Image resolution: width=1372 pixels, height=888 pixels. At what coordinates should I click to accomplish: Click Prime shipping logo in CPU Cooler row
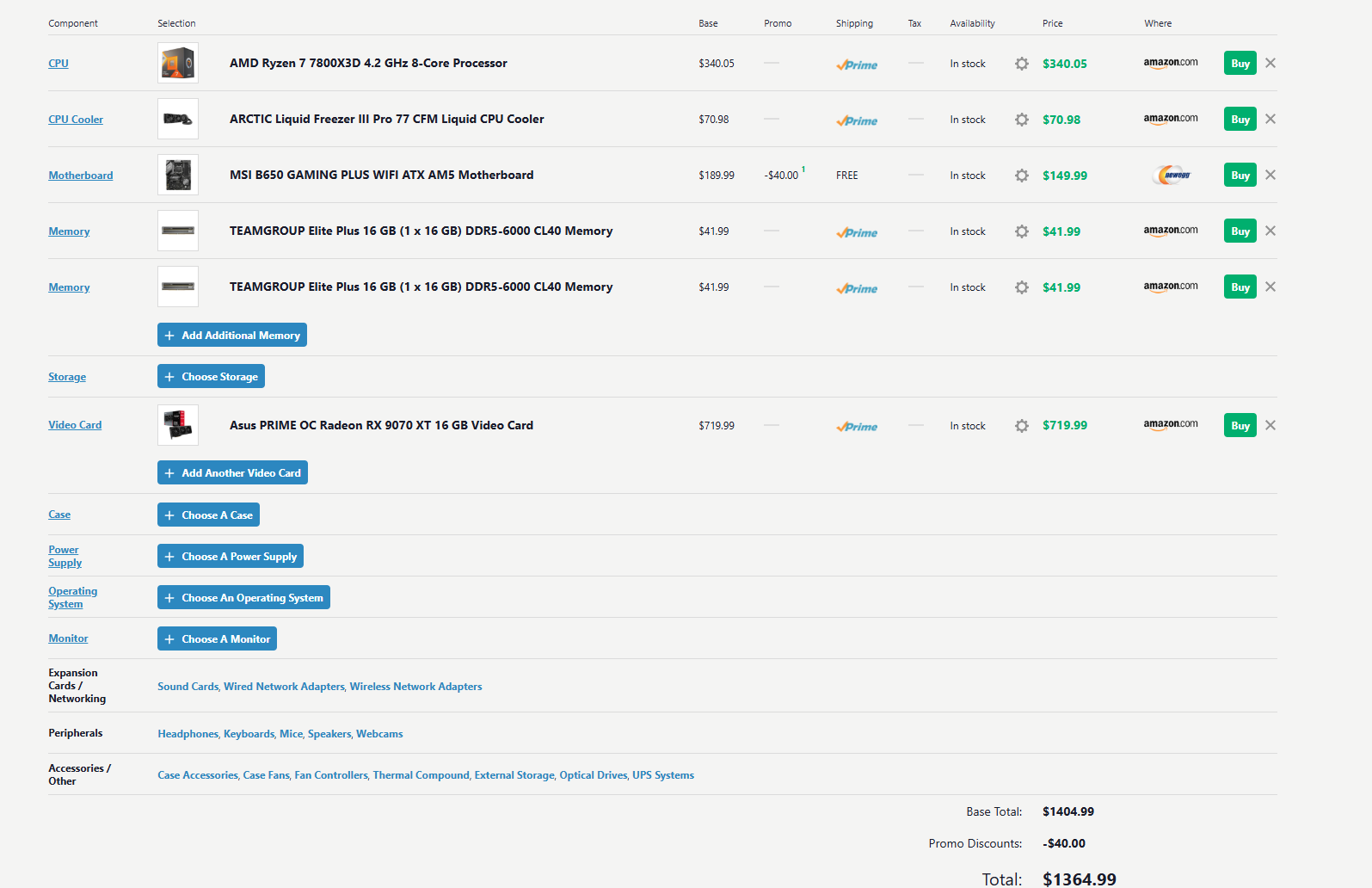click(857, 120)
